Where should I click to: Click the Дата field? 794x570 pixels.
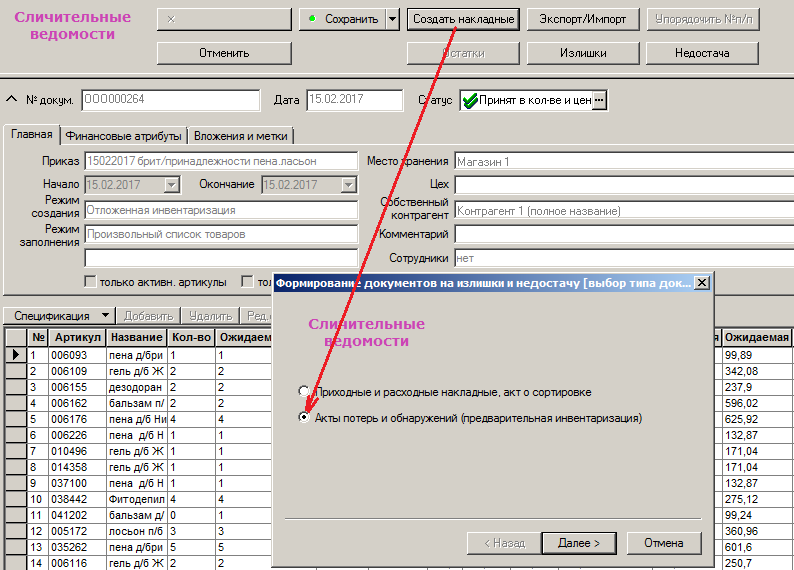coord(354,100)
